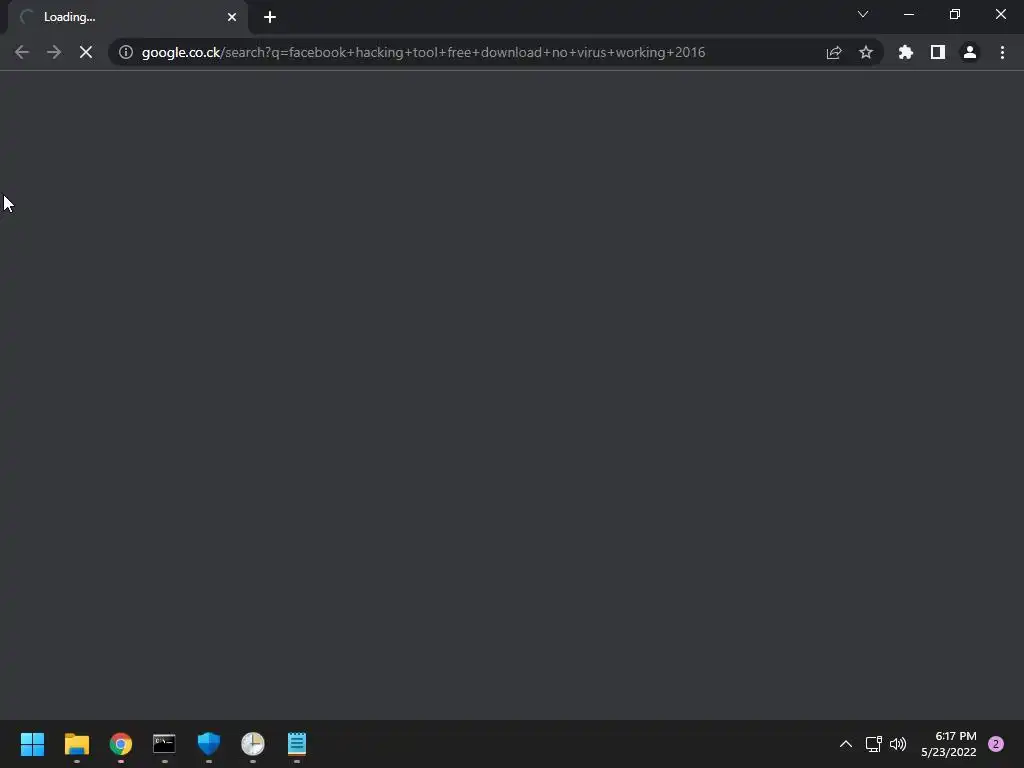Open Windows Security shield icon
1024x768 pixels.
(209, 744)
